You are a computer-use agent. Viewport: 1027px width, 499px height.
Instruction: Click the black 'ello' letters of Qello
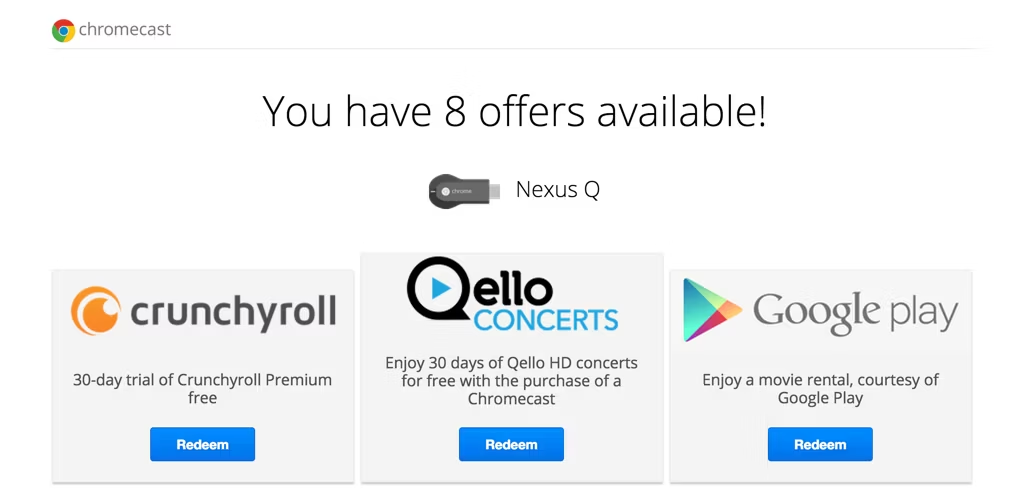(516, 287)
